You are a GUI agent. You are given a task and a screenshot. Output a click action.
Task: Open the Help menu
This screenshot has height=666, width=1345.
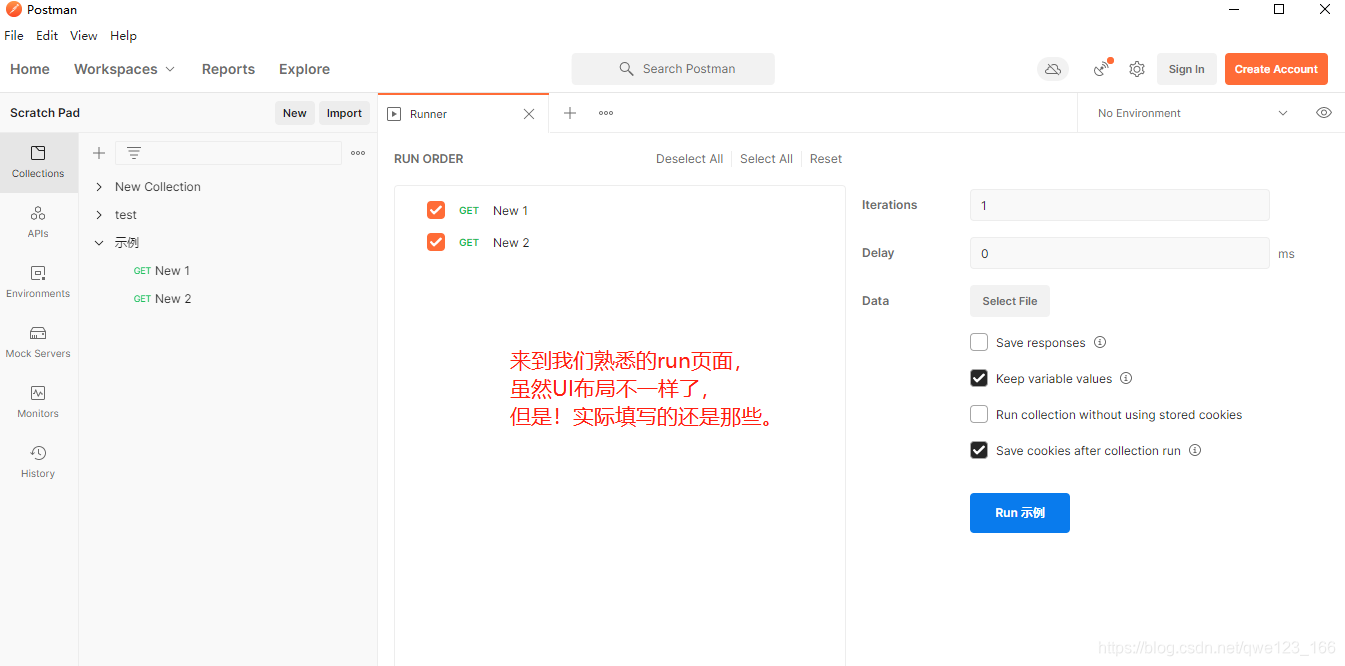click(x=123, y=35)
